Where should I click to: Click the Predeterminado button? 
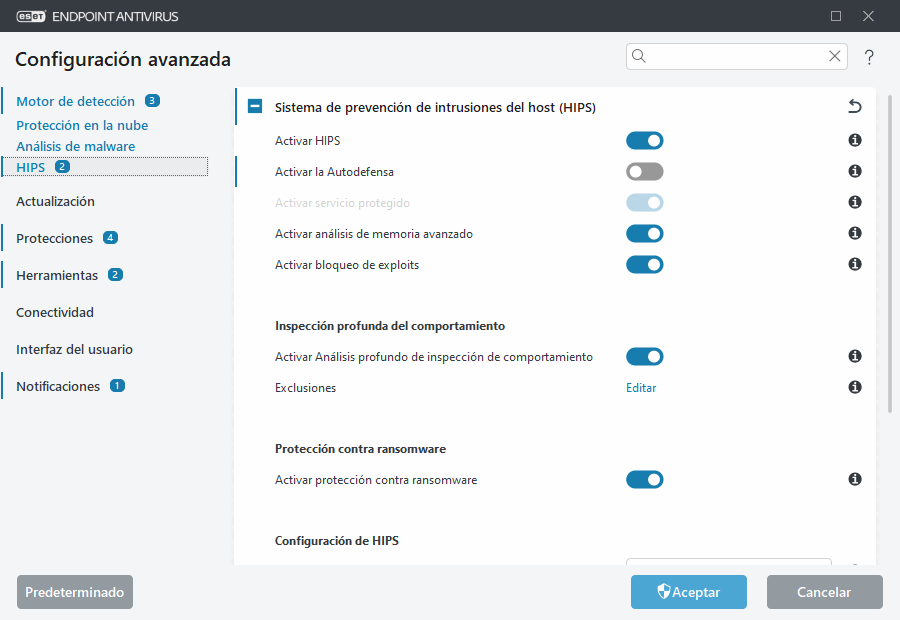(x=75, y=592)
